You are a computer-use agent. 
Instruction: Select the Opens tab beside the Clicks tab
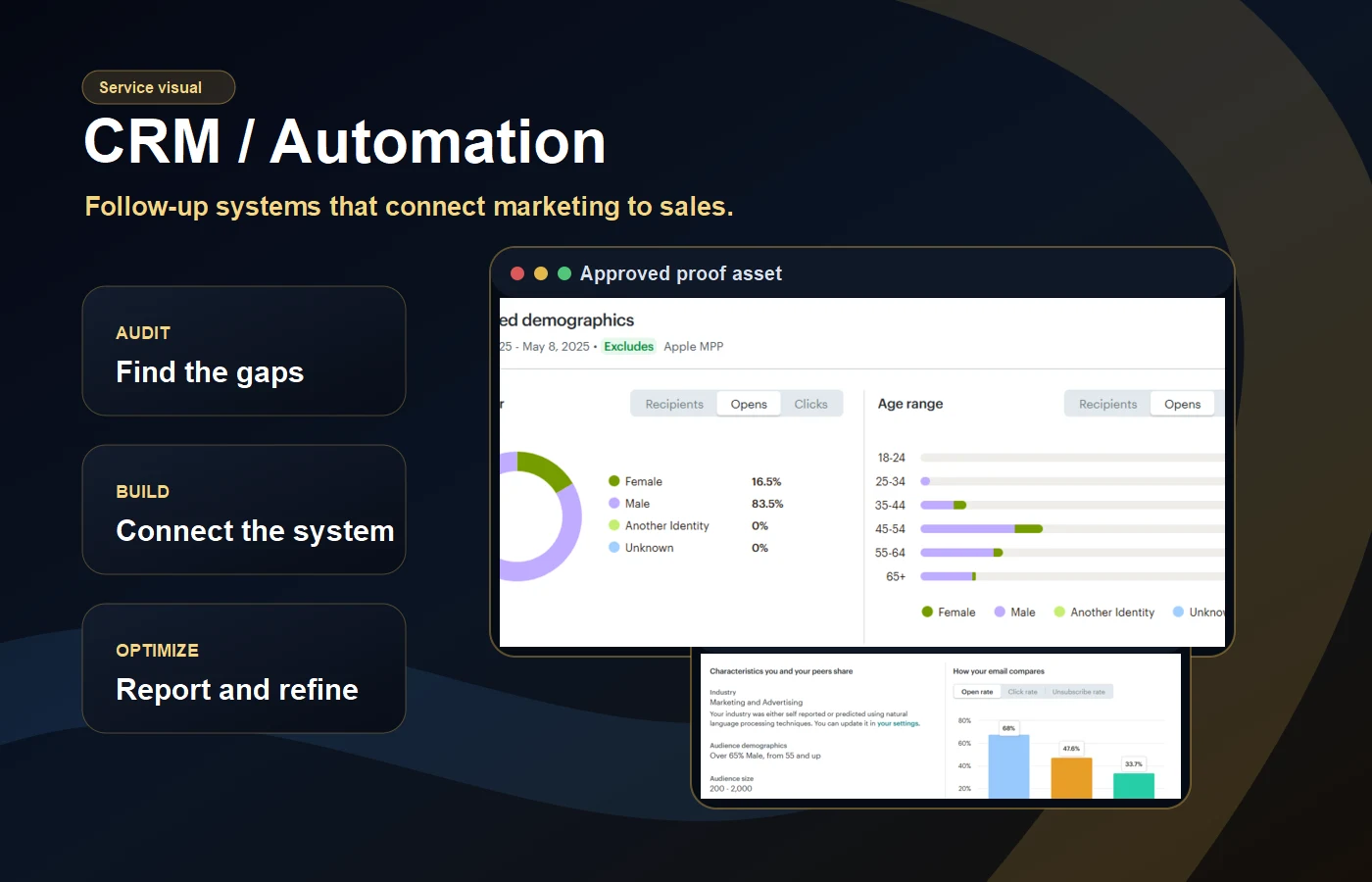(x=749, y=404)
